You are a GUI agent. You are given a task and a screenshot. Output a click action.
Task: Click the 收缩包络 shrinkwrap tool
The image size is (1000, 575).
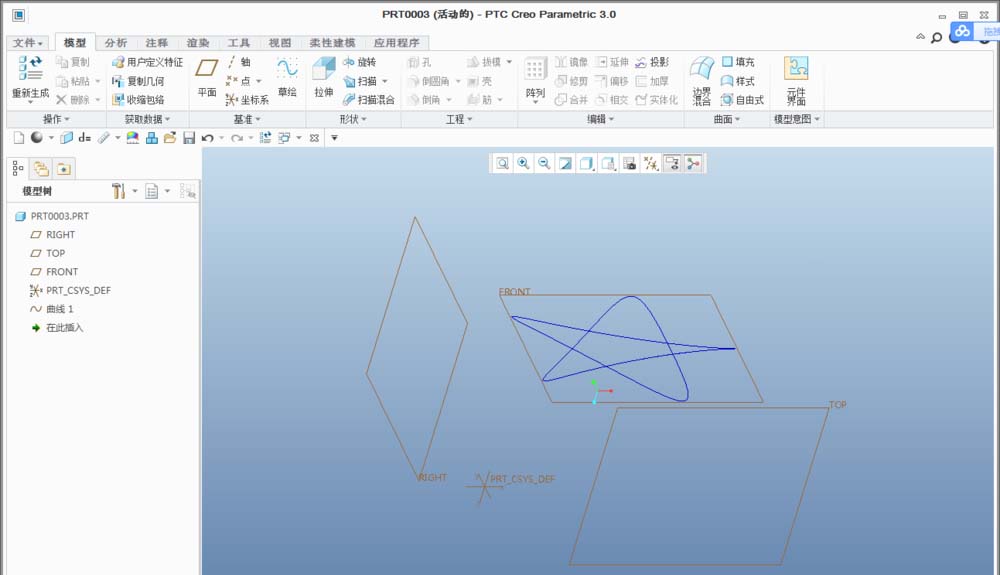point(138,99)
